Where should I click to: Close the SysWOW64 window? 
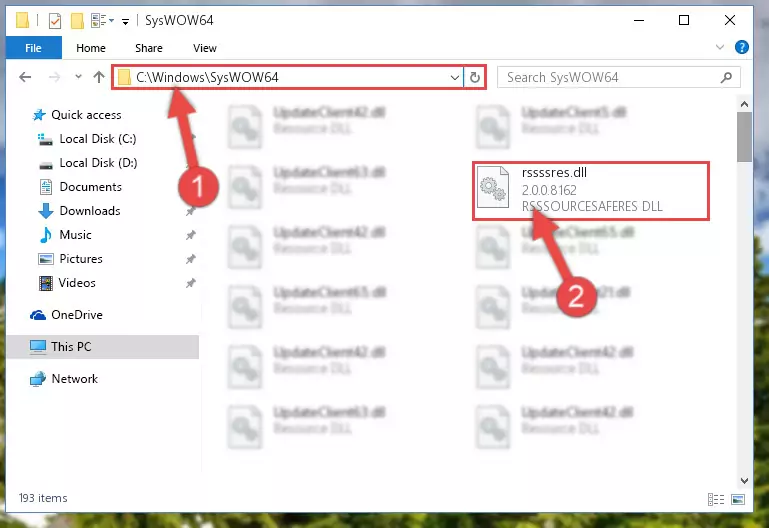(730, 21)
